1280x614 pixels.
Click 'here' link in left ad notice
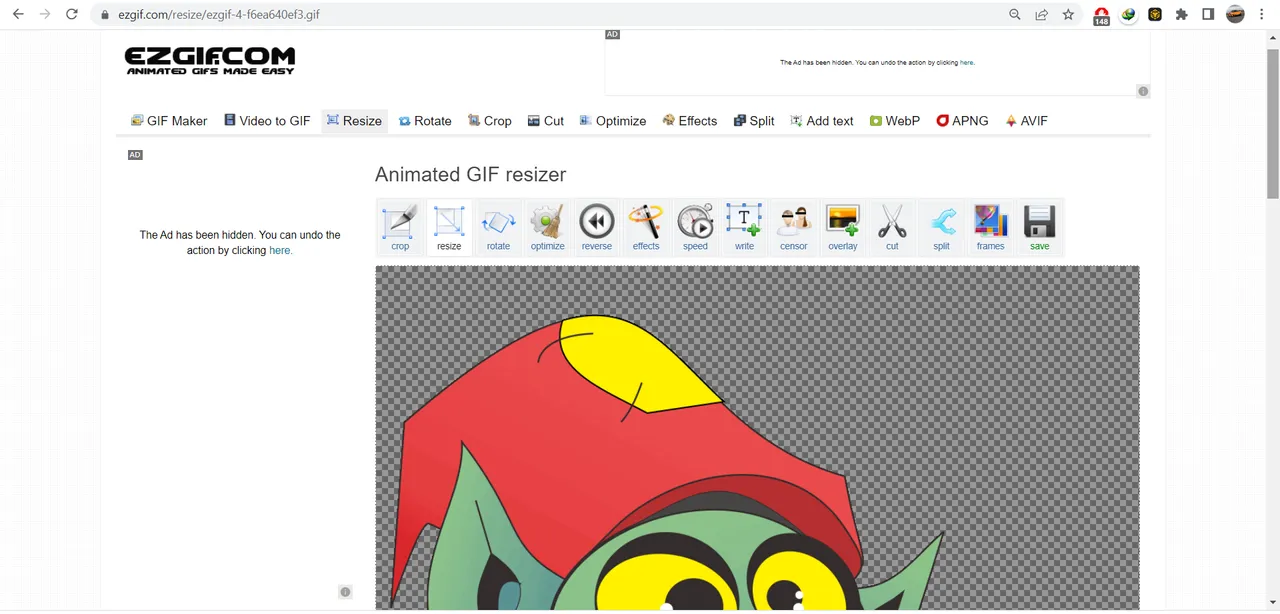coord(280,250)
